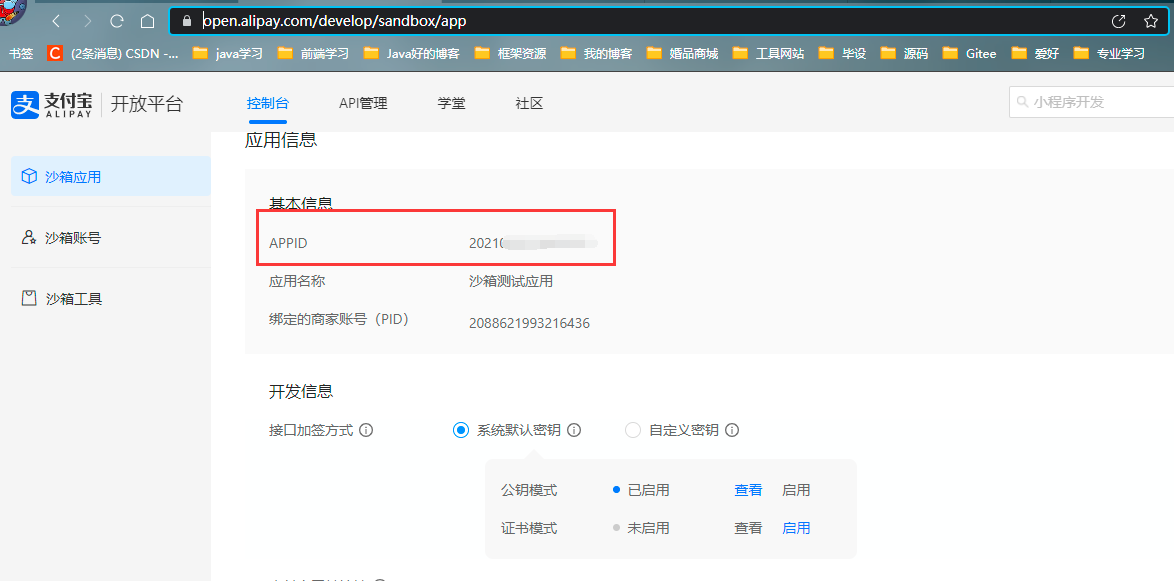
Task: Open the 学堂 tab
Action: point(451,103)
